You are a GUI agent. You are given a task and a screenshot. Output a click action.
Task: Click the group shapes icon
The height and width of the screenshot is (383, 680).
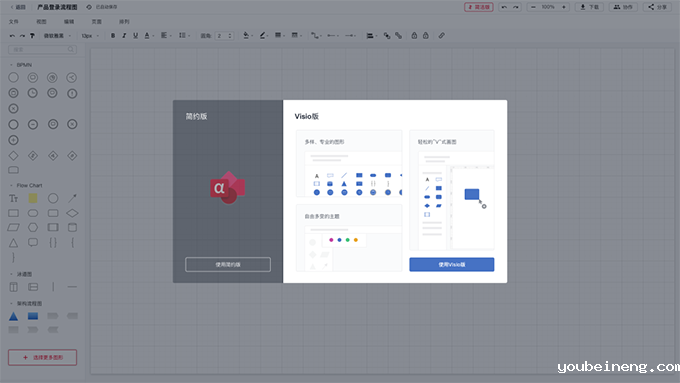coord(387,36)
